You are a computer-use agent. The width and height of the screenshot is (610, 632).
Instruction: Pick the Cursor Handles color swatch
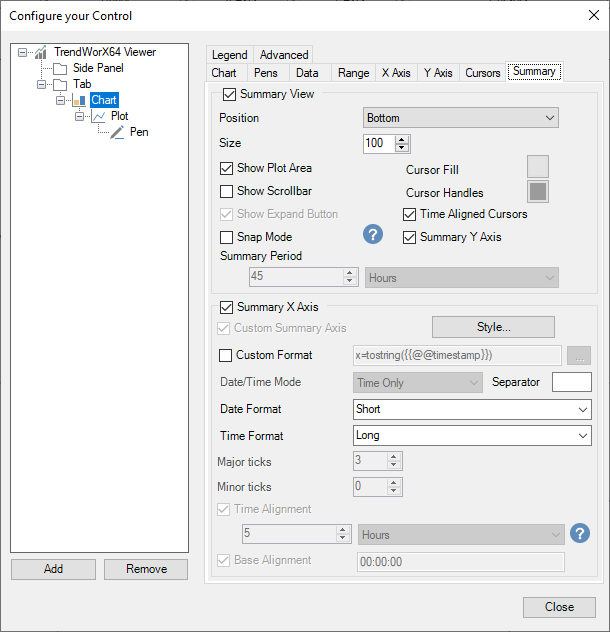pos(538,192)
